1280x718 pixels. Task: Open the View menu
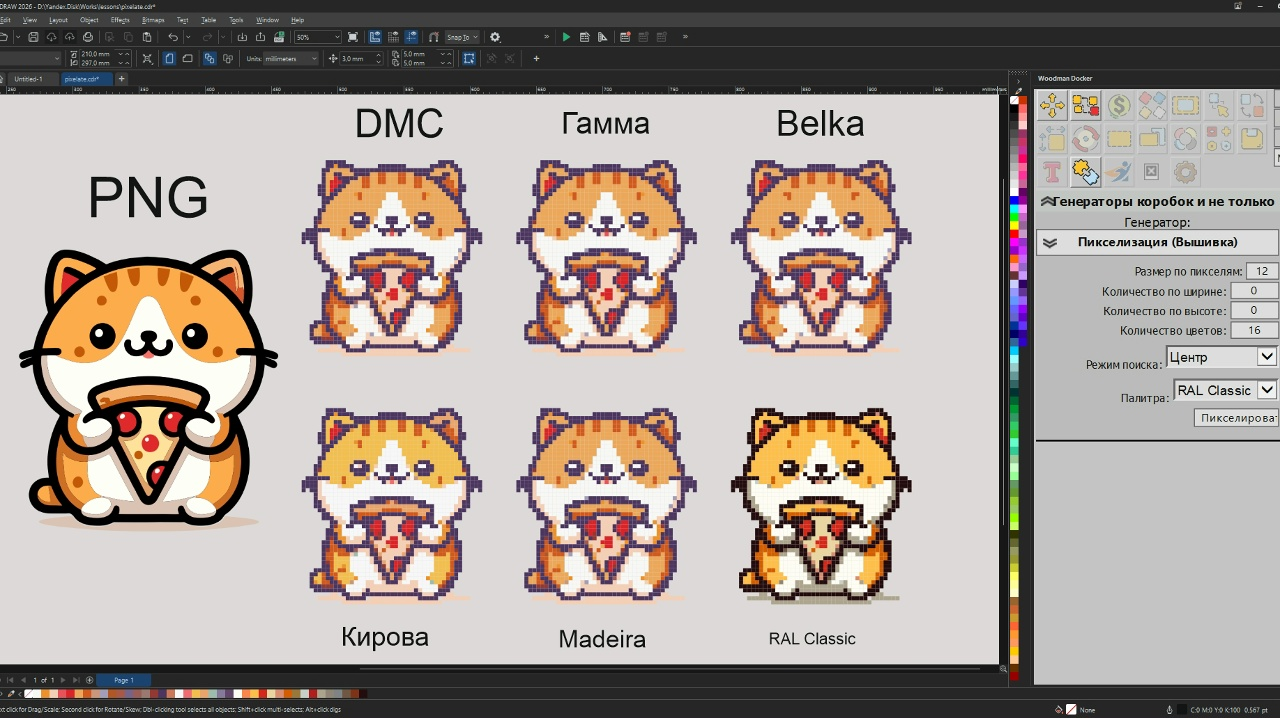(x=30, y=20)
